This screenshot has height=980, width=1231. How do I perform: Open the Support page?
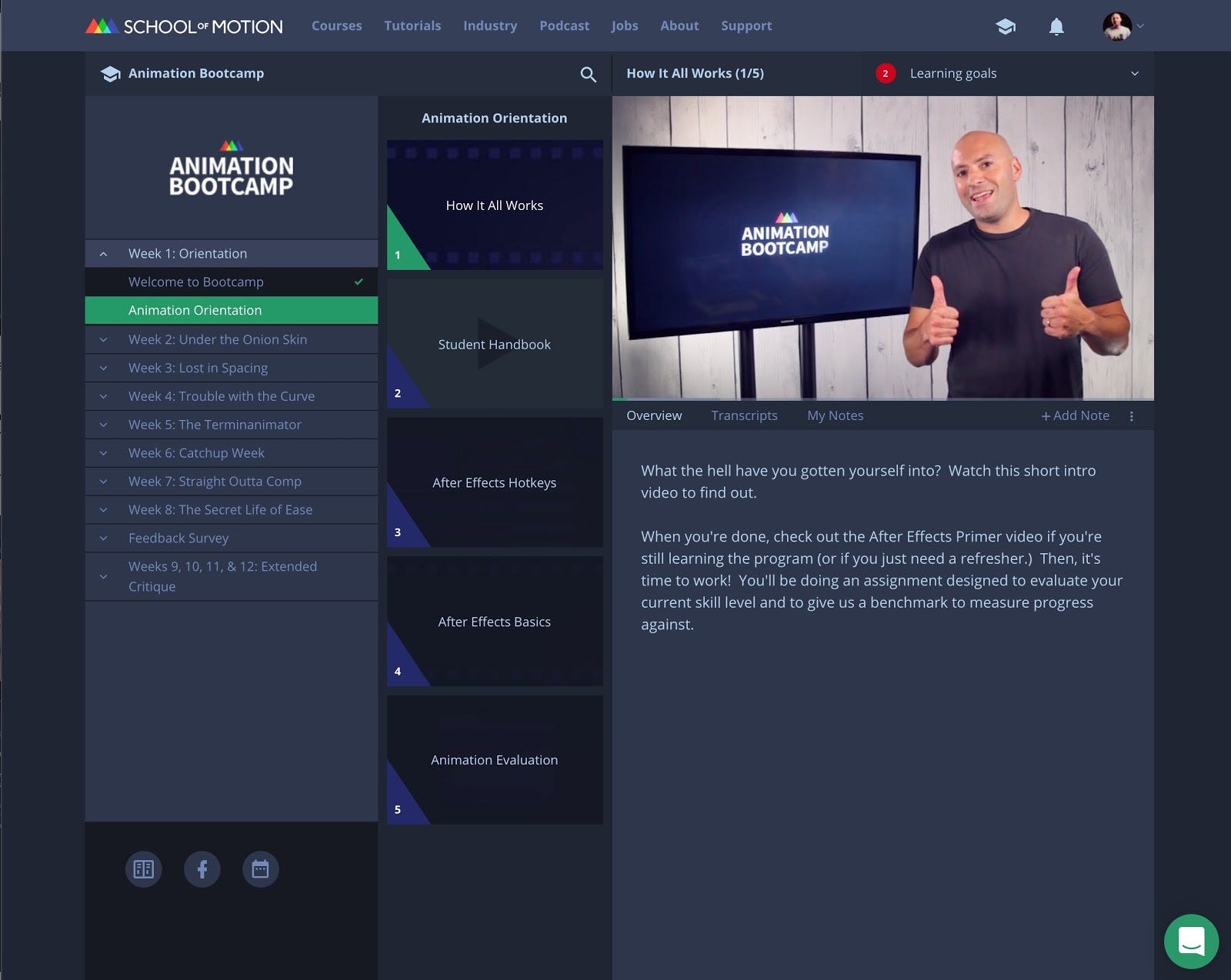pyautogui.click(x=746, y=26)
